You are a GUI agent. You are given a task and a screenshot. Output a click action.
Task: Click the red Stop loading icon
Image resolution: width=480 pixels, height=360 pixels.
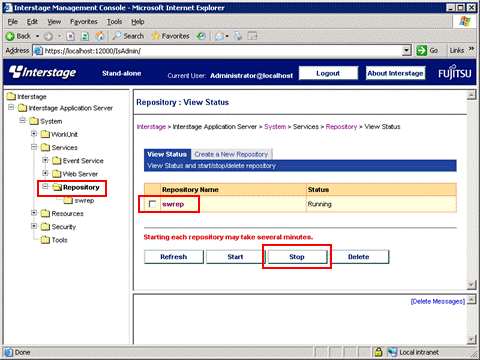coord(70,36)
